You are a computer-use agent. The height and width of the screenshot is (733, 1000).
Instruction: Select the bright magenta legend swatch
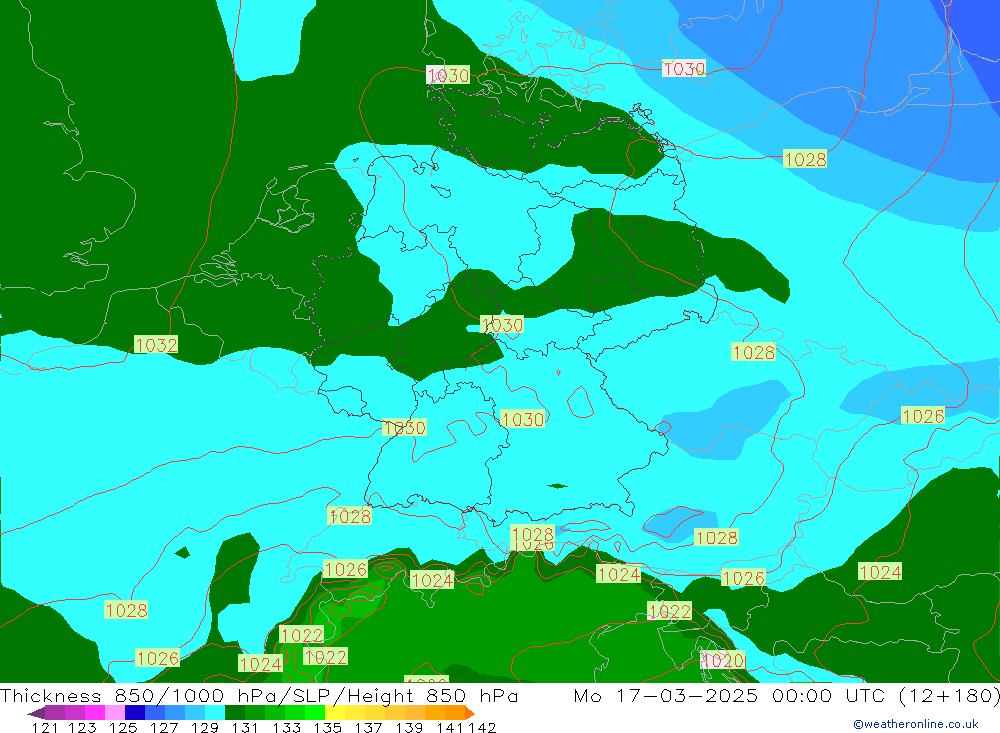pyautogui.click(x=93, y=713)
